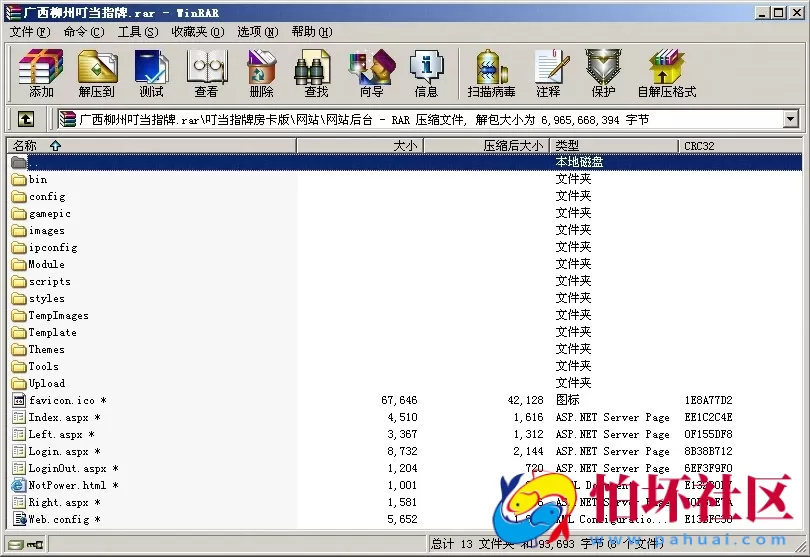Open the 收藏夹(O) menu
This screenshot has width=810, height=557.
(x=198, y=32)
